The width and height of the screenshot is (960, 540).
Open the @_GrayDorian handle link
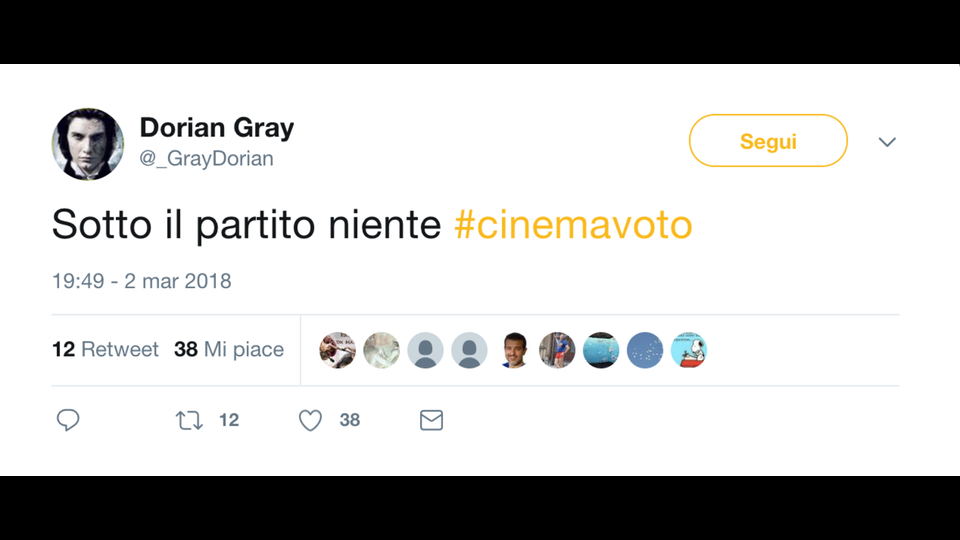206,159
